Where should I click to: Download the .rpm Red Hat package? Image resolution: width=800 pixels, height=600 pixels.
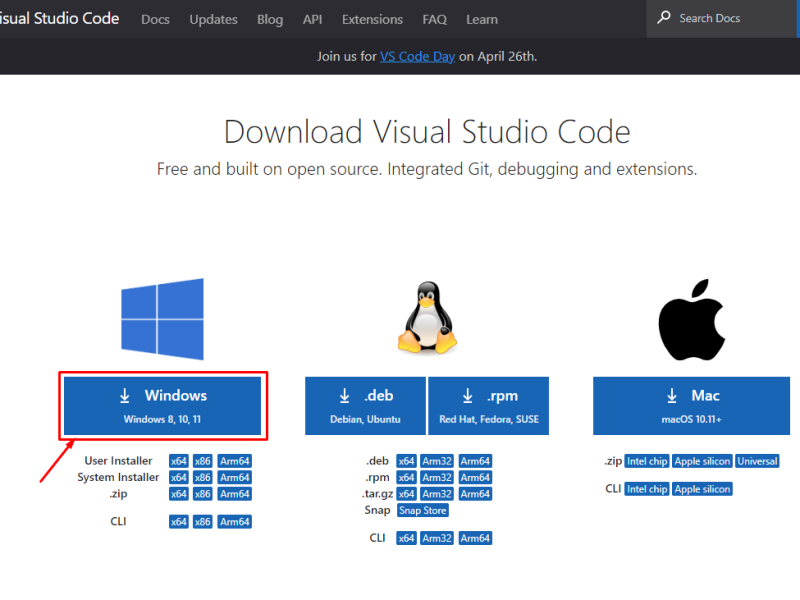point(488,406)
